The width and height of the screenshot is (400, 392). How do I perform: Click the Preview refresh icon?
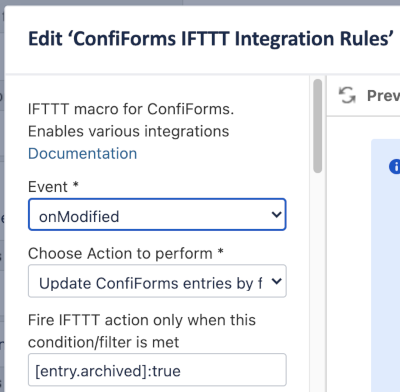(x=347, y=95)
